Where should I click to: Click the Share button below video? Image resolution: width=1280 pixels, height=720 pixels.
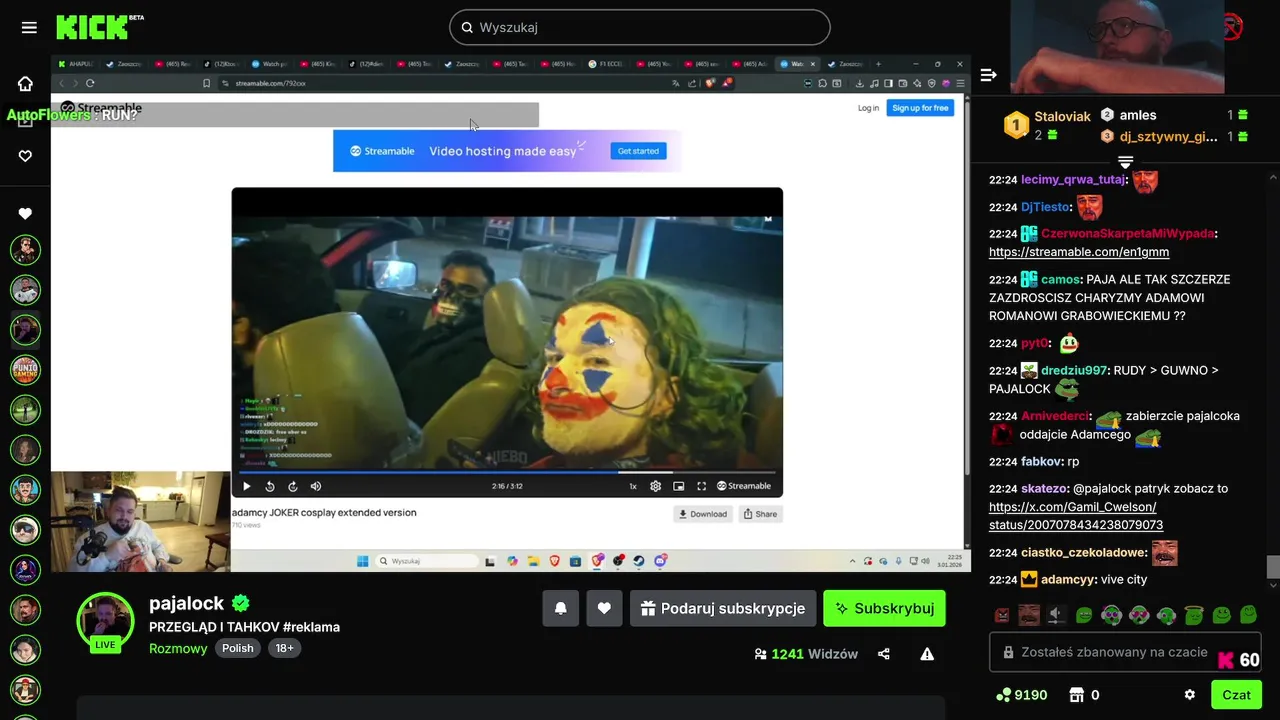[760, 514]
